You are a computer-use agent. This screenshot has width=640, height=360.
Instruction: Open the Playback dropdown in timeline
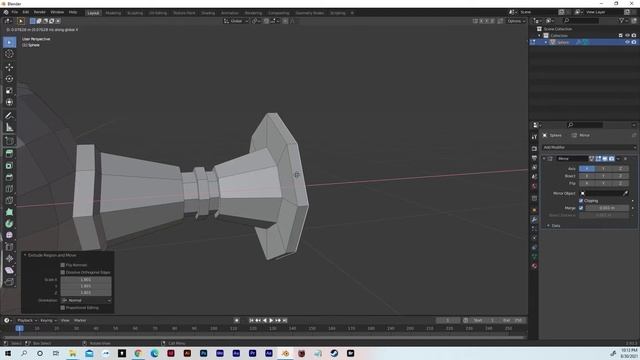click(x=27, y=320)
